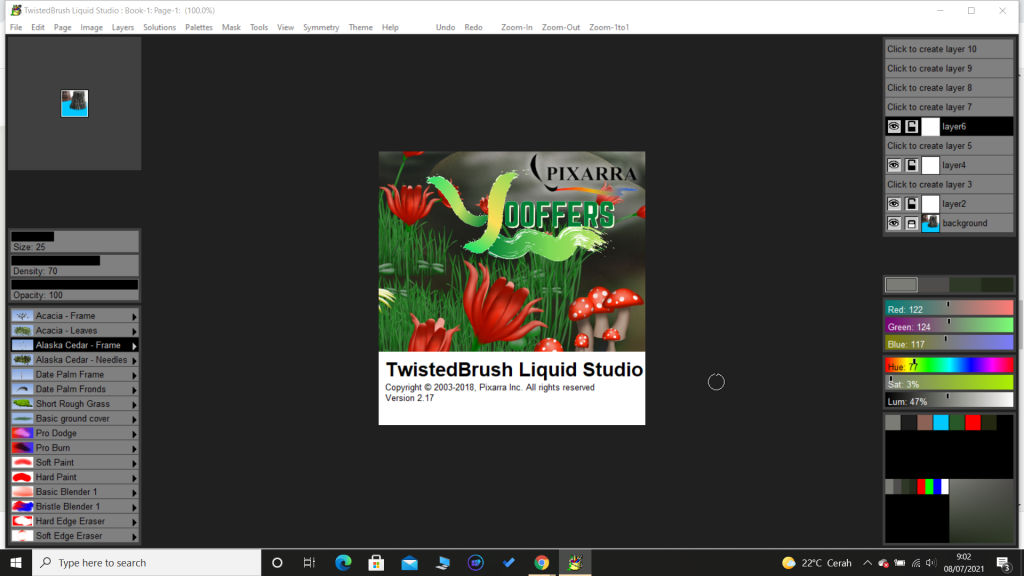1024x576 pixels.
Task: Open the Symmetry menu
Action: 321,27
